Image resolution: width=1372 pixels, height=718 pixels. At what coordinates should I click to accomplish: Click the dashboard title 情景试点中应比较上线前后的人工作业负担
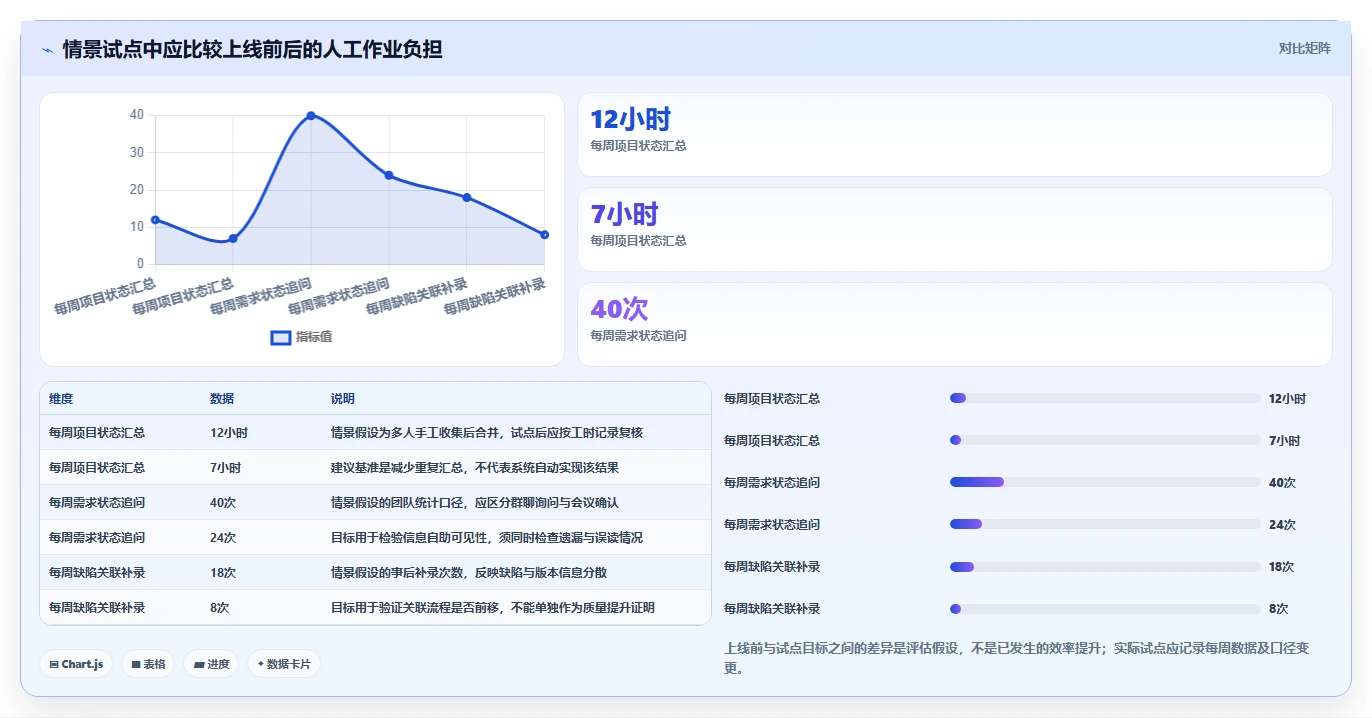pos(252,49)
